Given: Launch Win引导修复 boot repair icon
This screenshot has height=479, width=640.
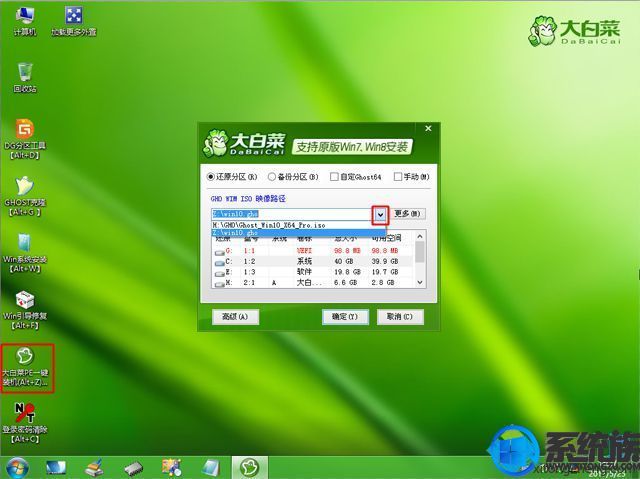Looking at the screenshot, I should [25, 310].
